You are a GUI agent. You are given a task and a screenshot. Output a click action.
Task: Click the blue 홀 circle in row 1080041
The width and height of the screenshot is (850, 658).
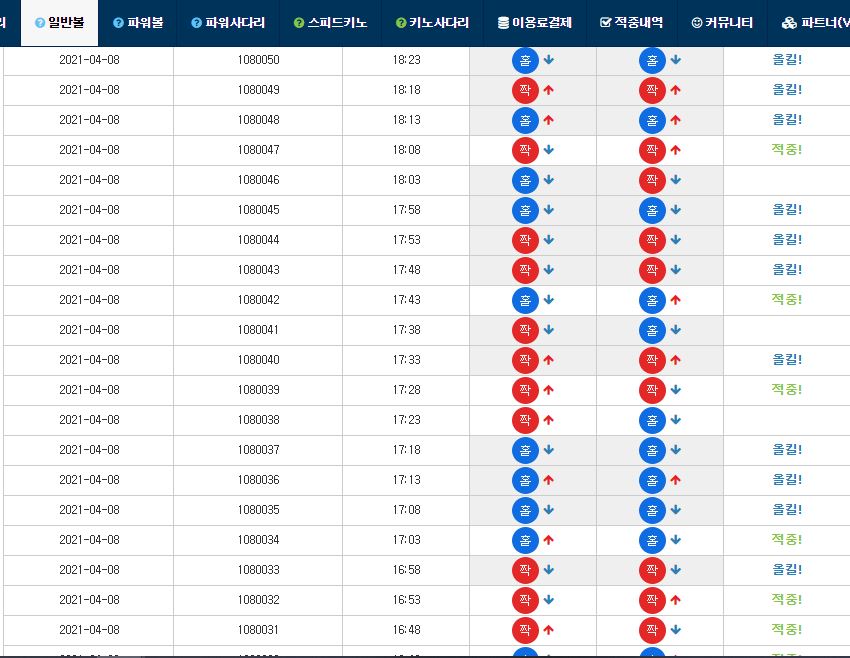coord(652,330)
